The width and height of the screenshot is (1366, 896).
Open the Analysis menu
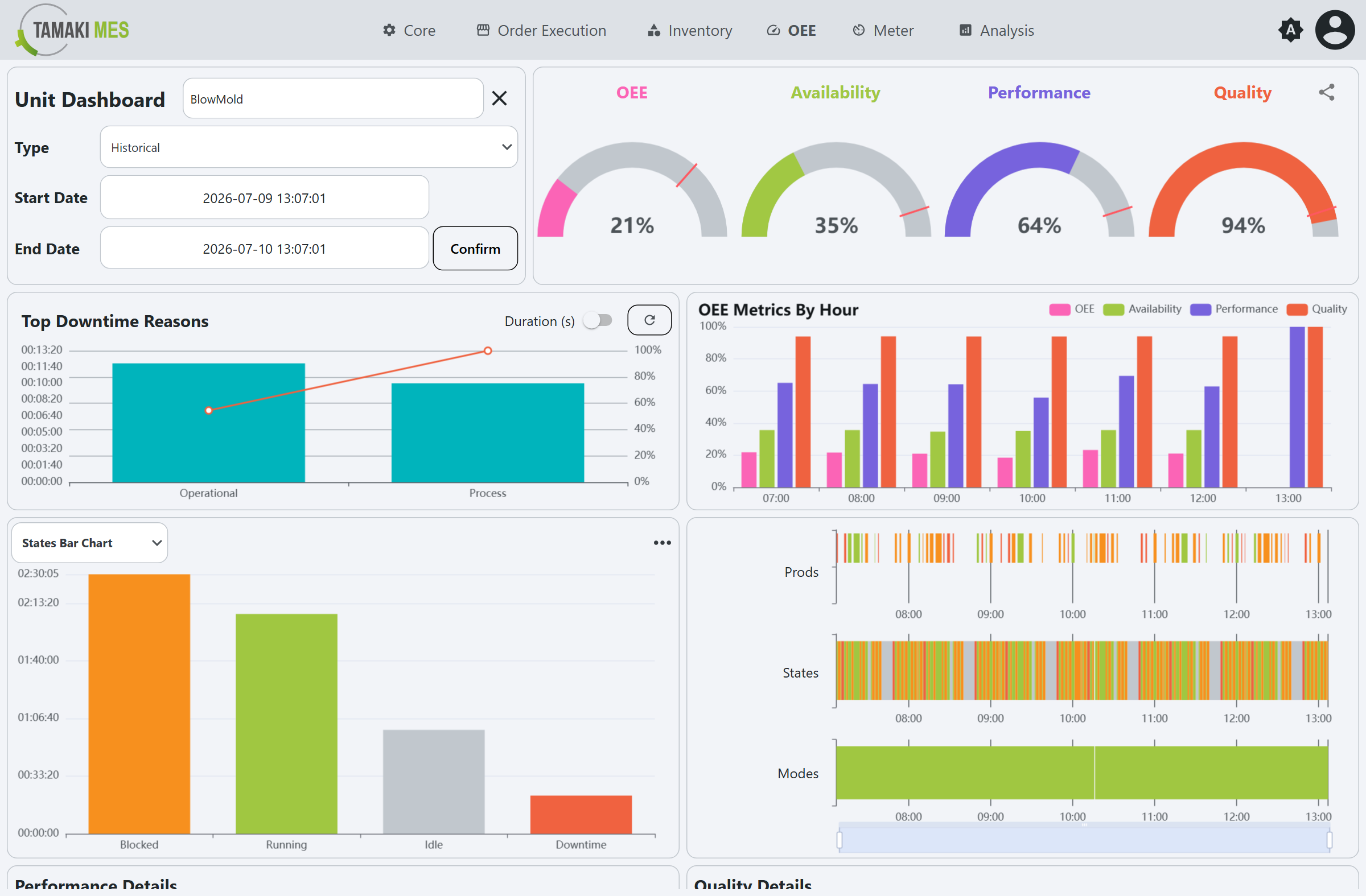click(997, 30)
